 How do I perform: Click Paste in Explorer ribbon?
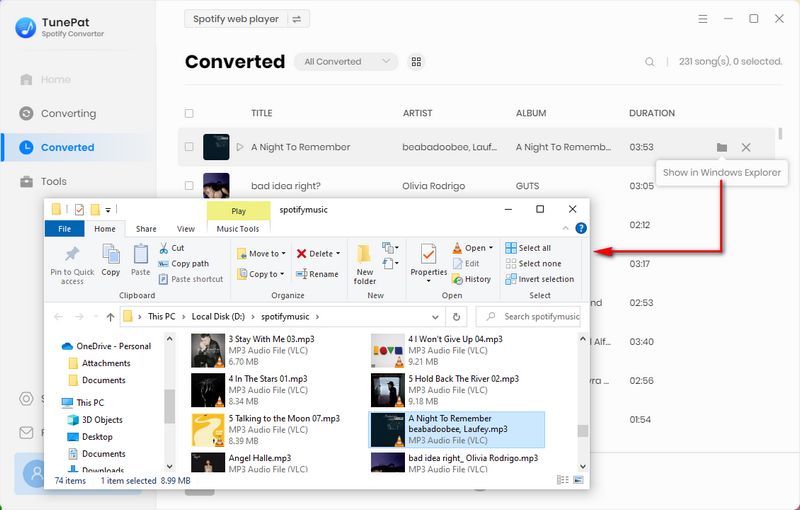click(140, 261)
